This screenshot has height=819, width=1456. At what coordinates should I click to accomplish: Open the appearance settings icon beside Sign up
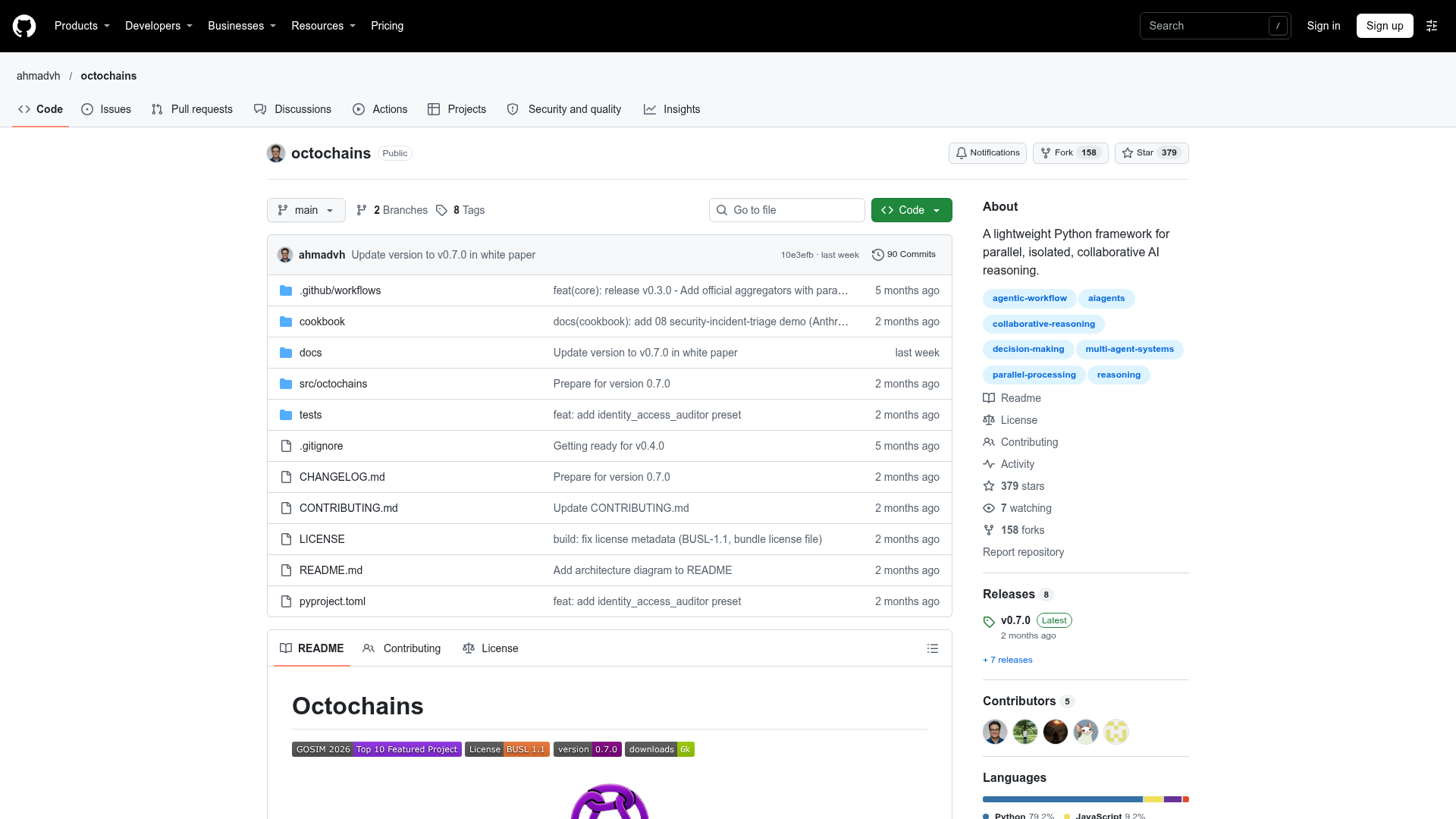(x=1432, y=26)
